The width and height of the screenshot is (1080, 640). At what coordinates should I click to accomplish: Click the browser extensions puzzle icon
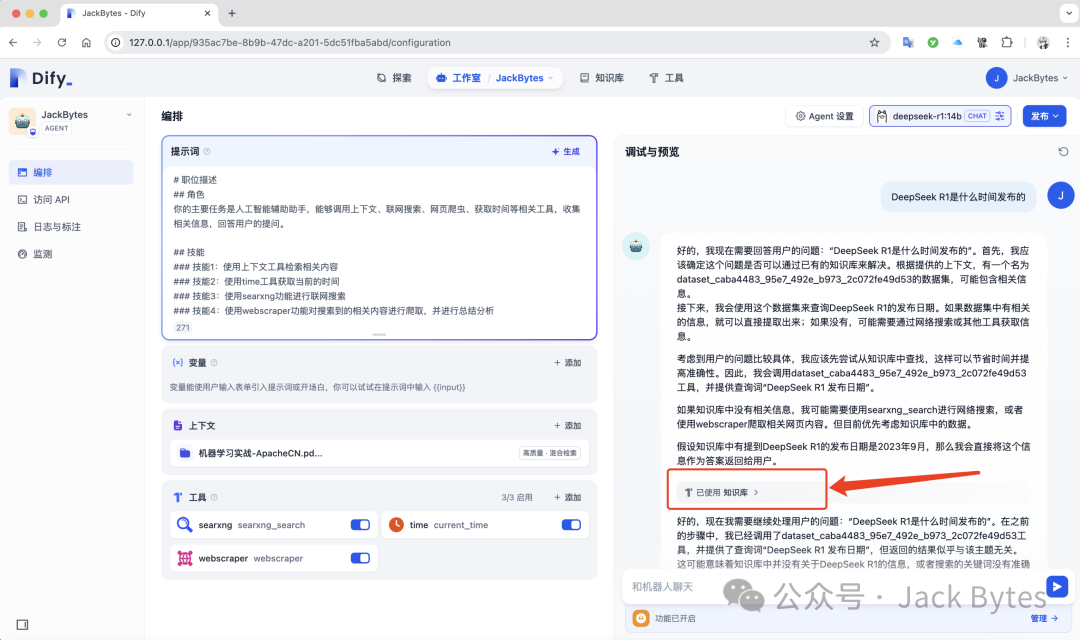(x=1007, y=43)
